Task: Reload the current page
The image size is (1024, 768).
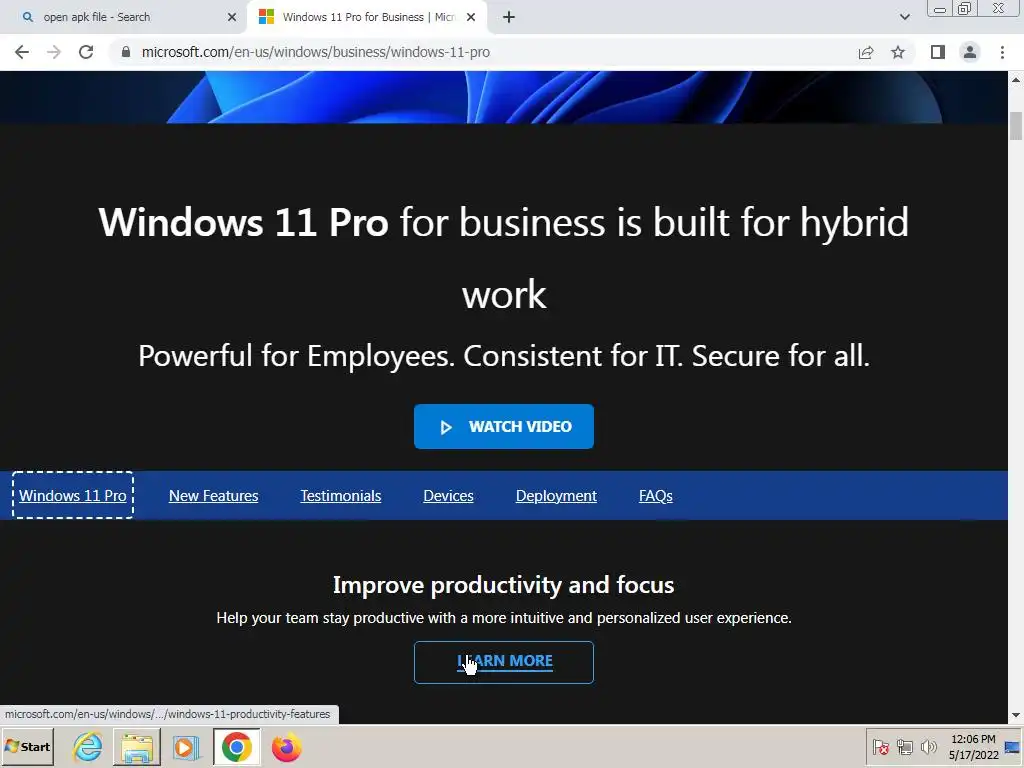Action: coord(86,52)
